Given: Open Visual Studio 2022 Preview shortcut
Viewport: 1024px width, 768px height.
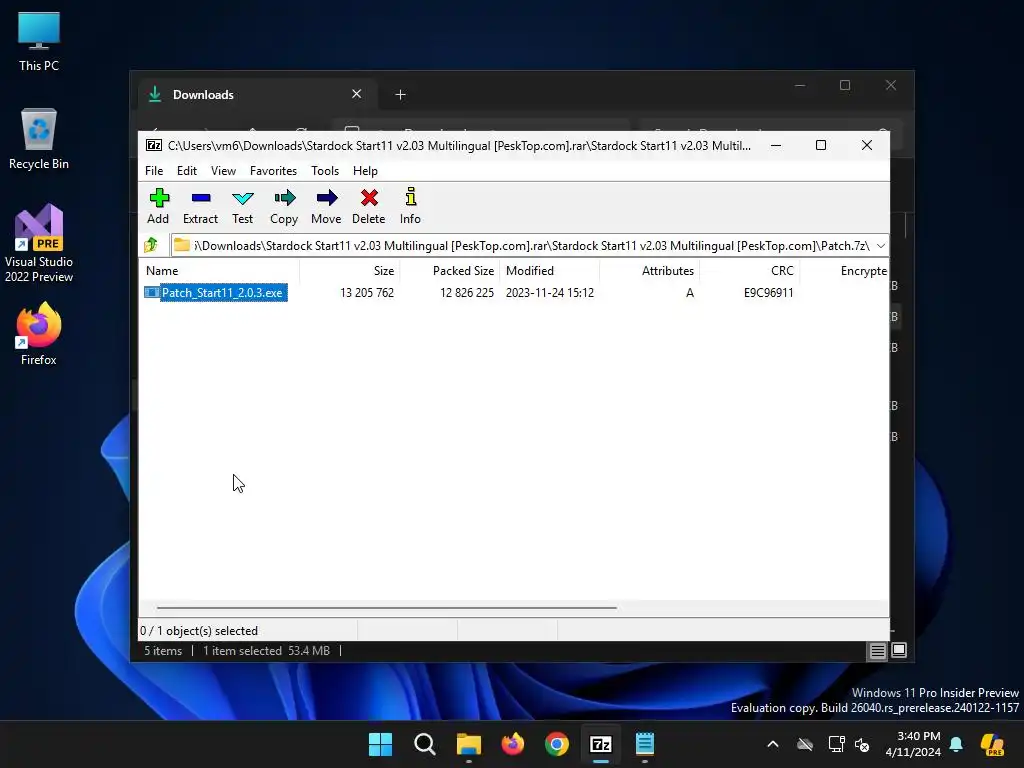Looking at the screenshot, I should pyautogui.click(x=39, y=243).
